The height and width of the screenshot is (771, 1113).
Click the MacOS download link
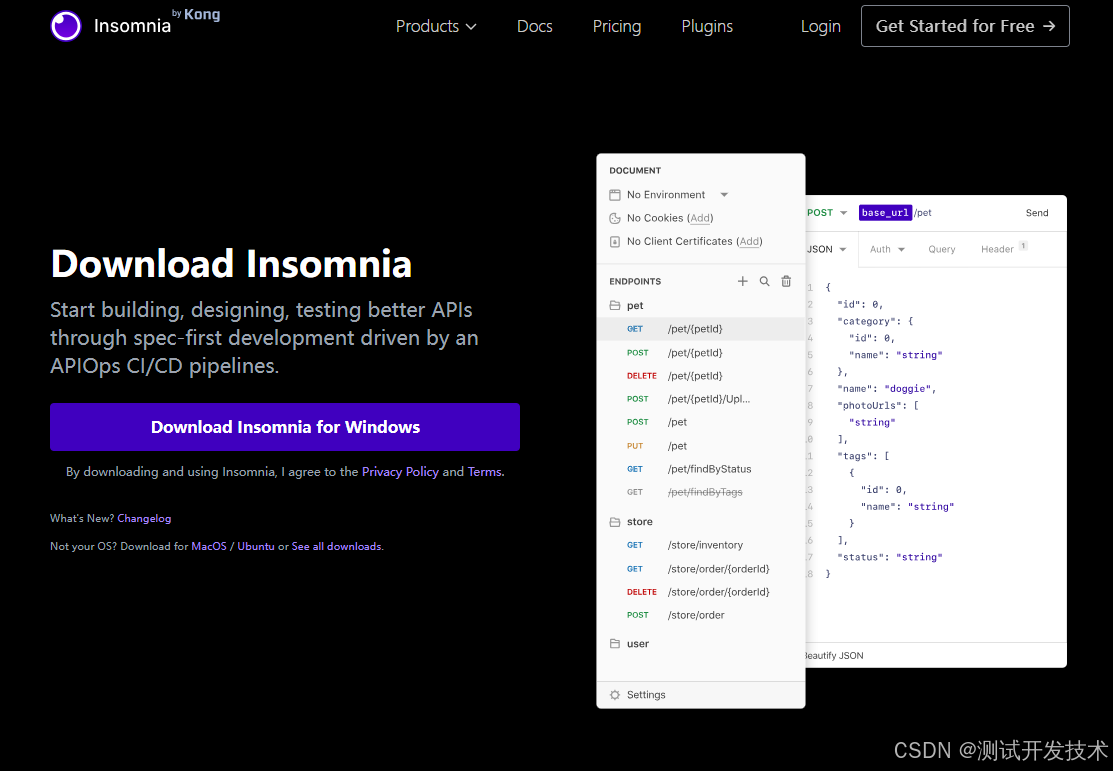[209, 546]
